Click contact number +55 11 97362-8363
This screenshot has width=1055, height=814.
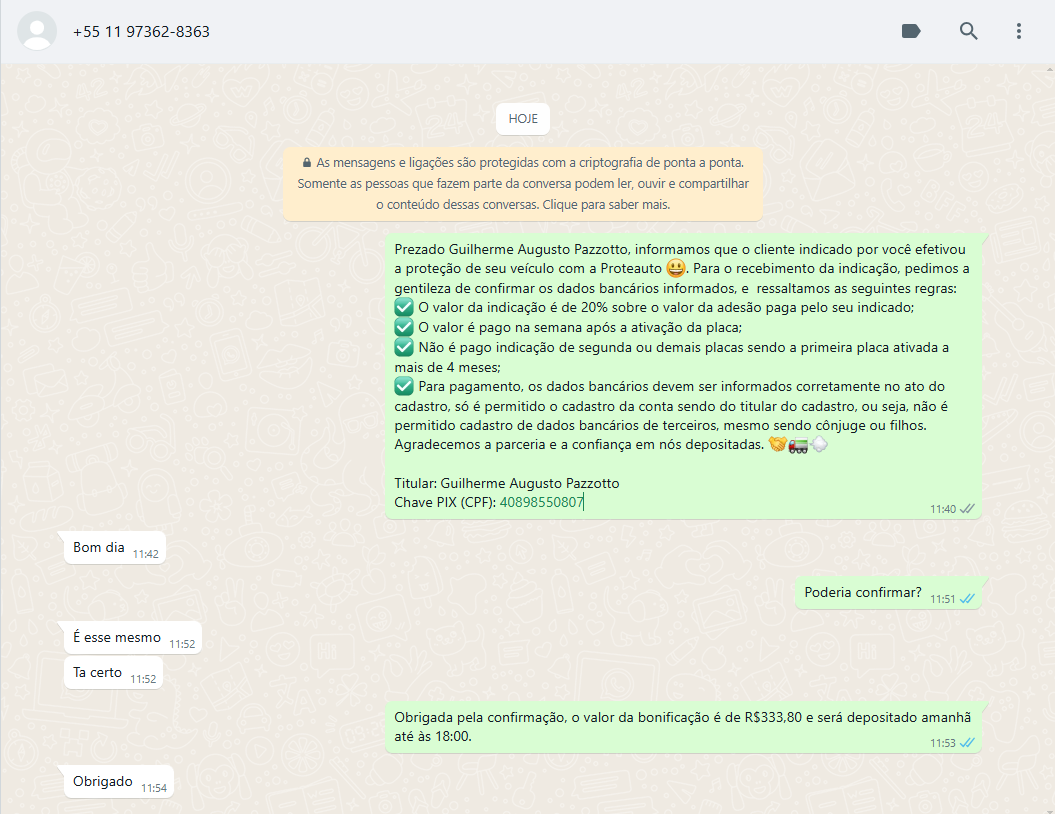[x=141, y=32]
